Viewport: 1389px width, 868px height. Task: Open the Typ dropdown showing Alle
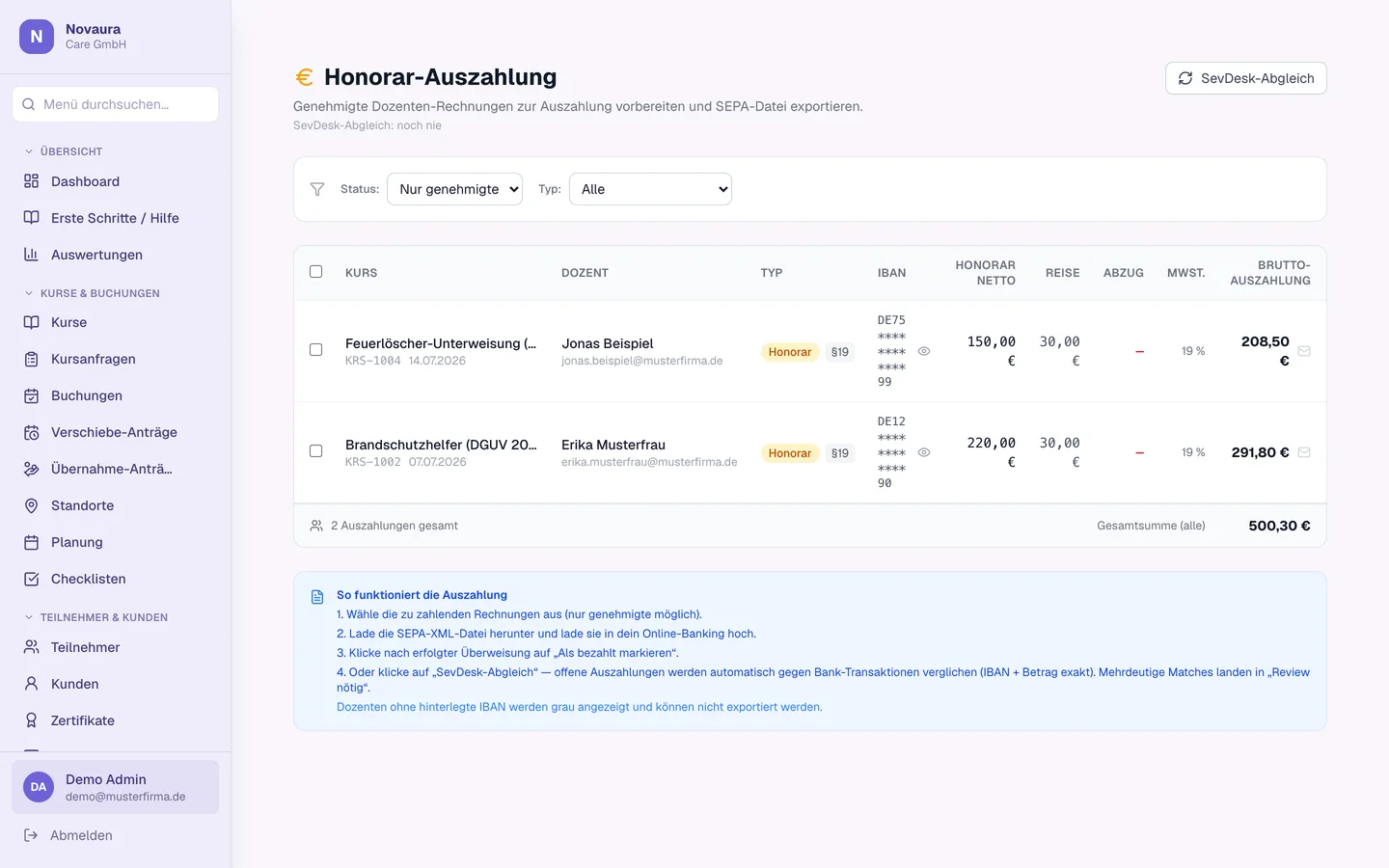650,189
